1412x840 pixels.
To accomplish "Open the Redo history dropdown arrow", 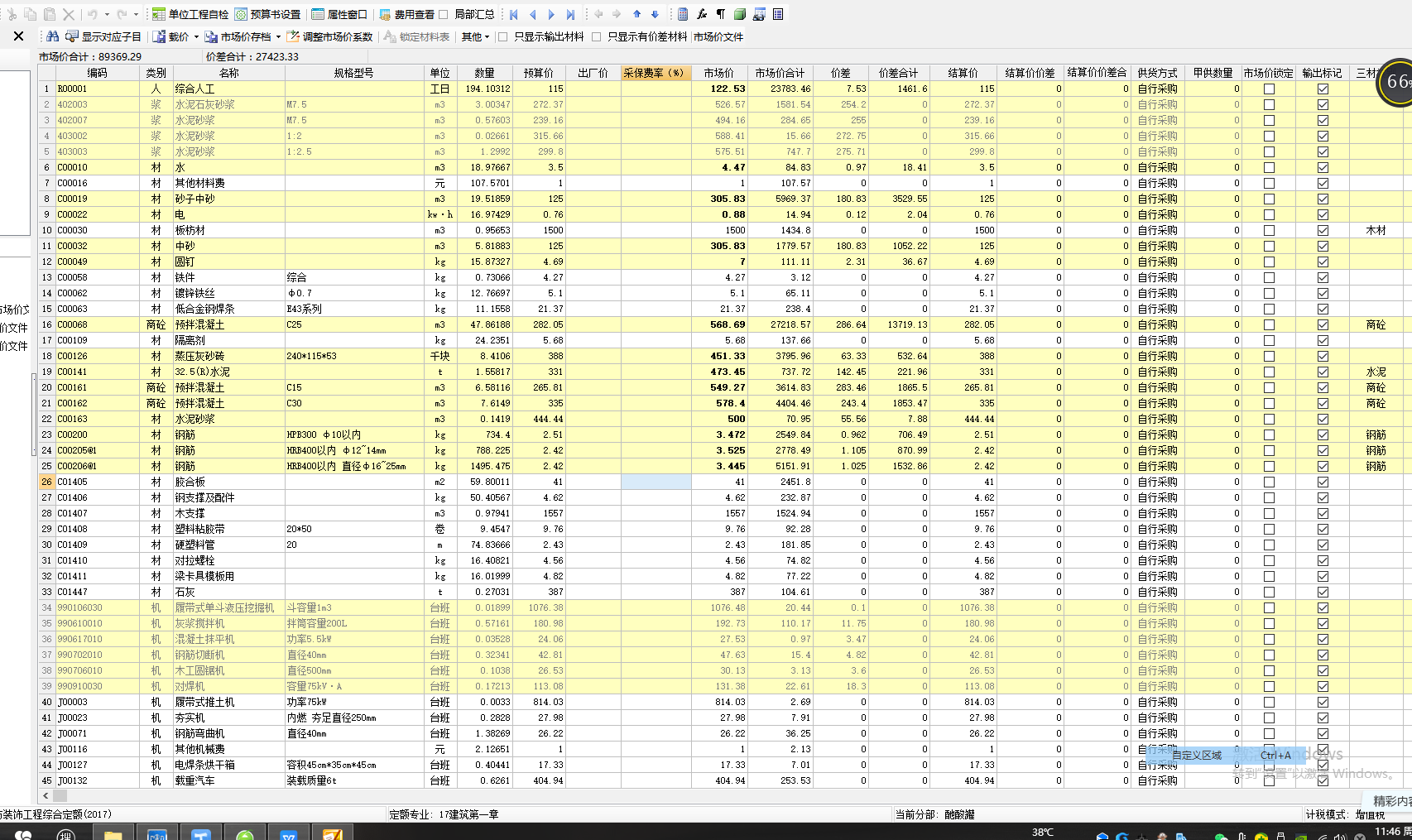I will click(x=135, y=14).
